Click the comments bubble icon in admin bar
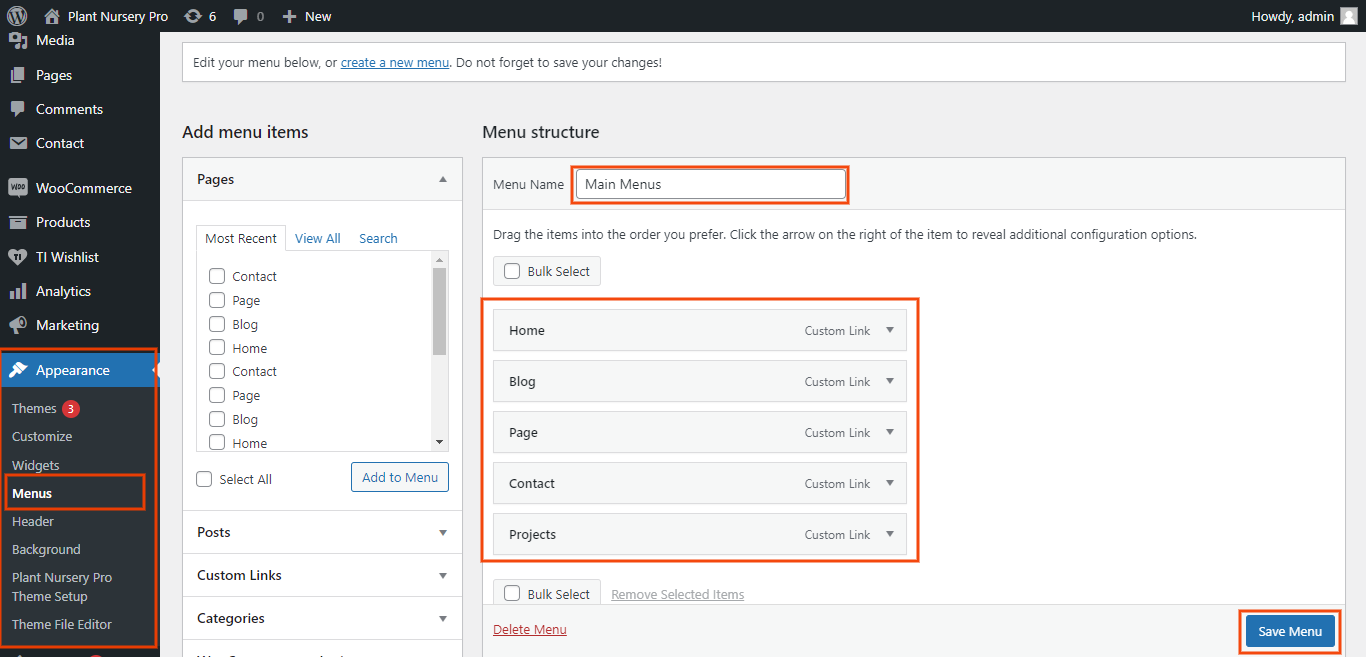The width and height of the screenshot is (1366, 657). click(241, 16)
